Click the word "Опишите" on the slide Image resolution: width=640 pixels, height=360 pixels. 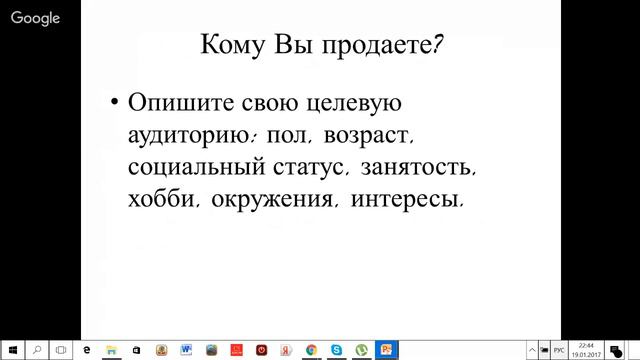[x=181, y=102]
